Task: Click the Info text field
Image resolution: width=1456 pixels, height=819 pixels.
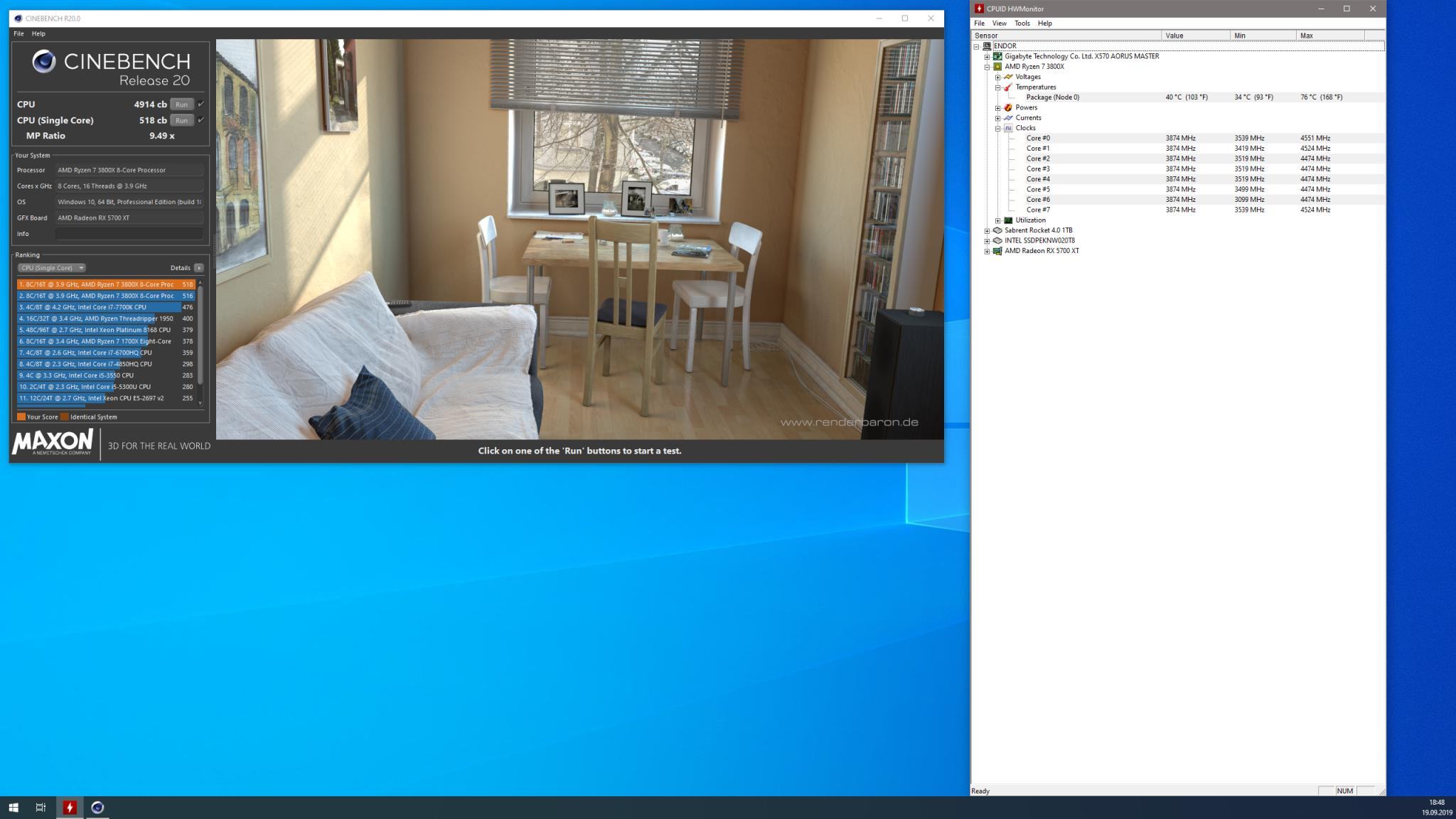Action: [x=129, y=234]
